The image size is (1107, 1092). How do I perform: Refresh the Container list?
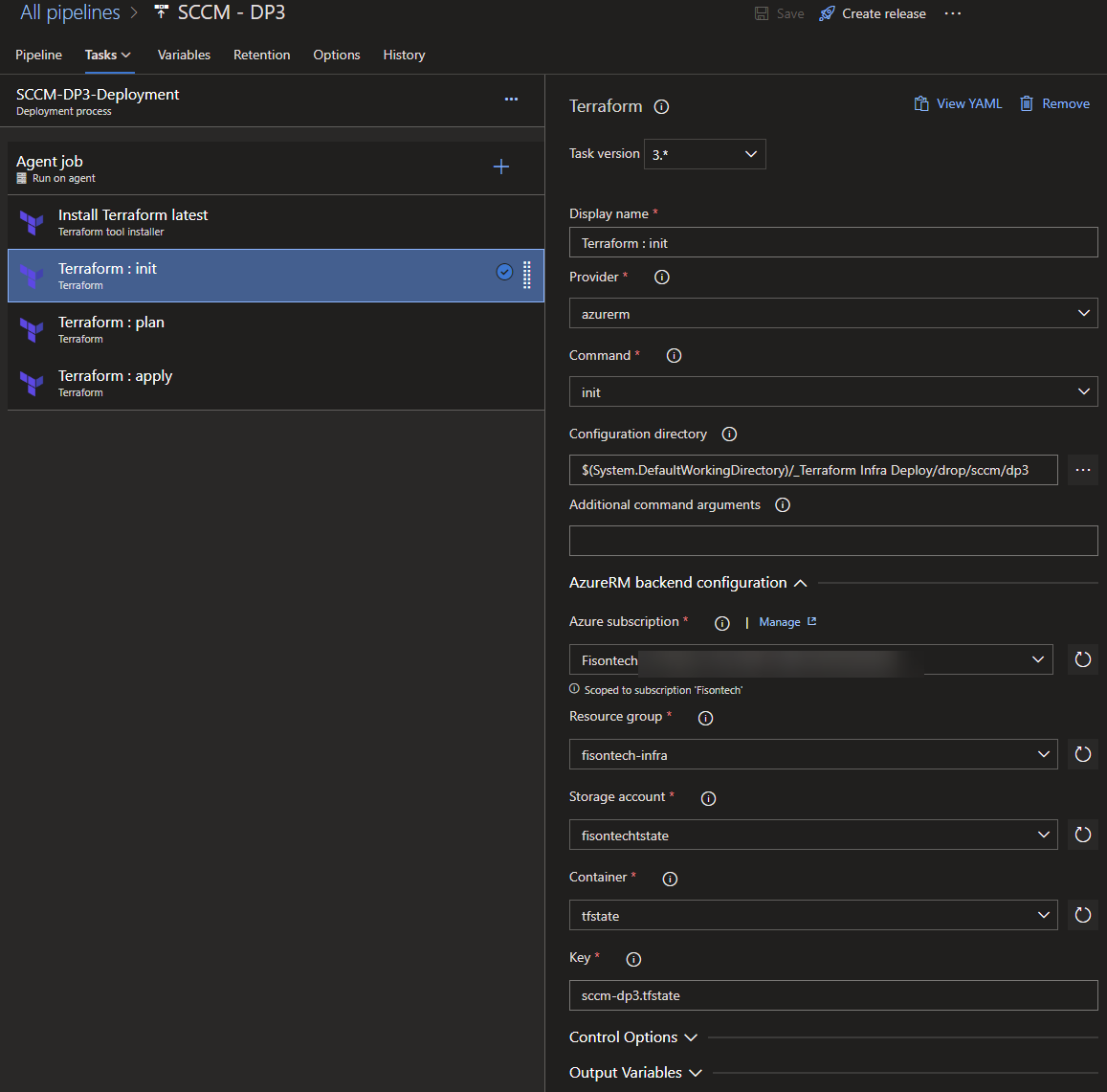pyautogui.click(x=1082, y=915)
